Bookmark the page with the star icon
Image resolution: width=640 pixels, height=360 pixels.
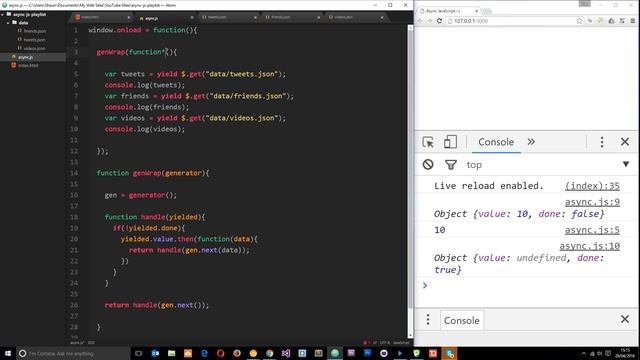(579, 21)
